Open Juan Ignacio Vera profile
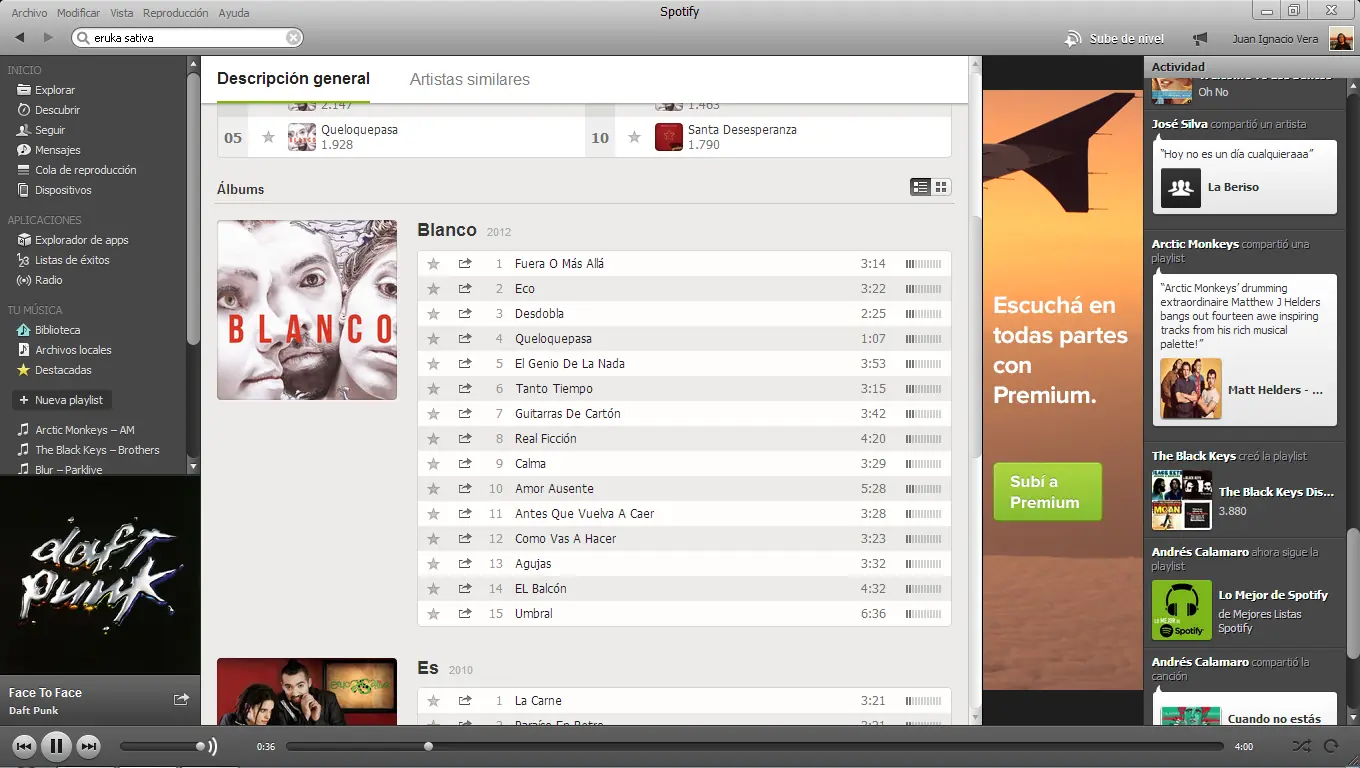This screenshot has width=1360, height=768. (1275, 39)
